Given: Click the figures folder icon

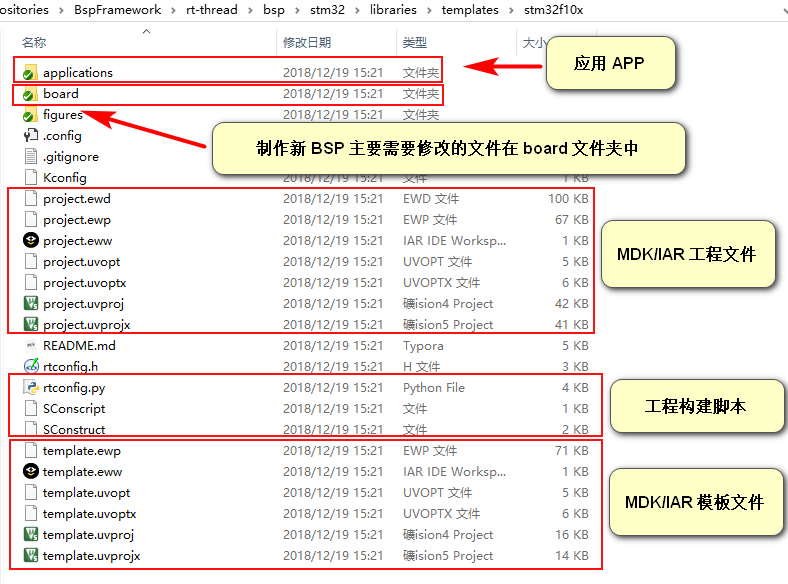Looking at the screenshot, I should (x=30, y=115).
